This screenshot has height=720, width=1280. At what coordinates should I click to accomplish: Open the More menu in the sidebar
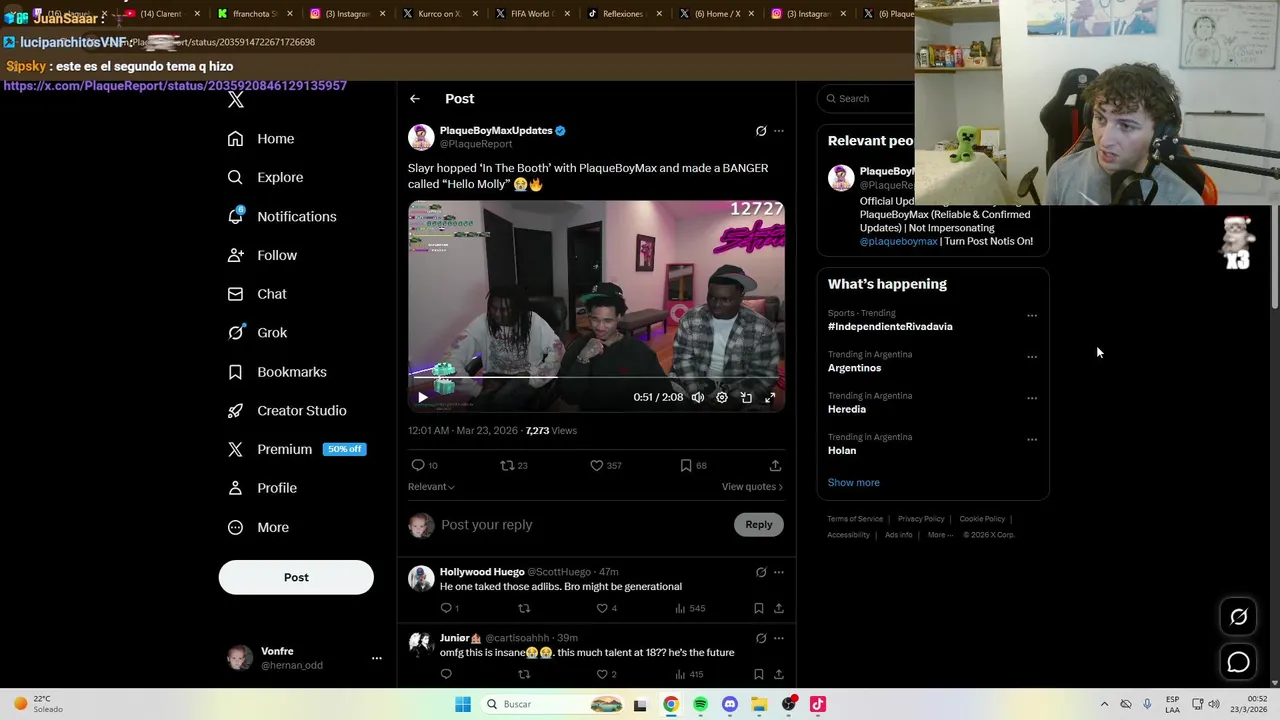pyautogui.click(x=257, y=528)
